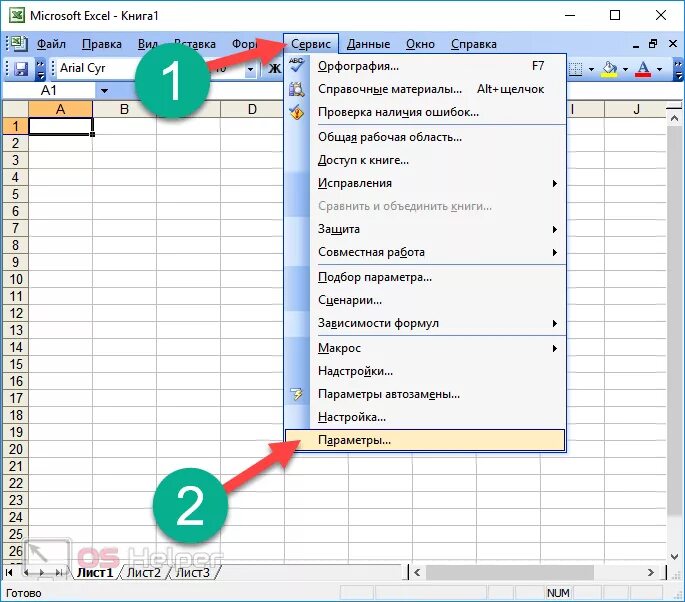Choose Справочные материалы... entry
This screenshot has height=602, width=685.
click(425, 89)
